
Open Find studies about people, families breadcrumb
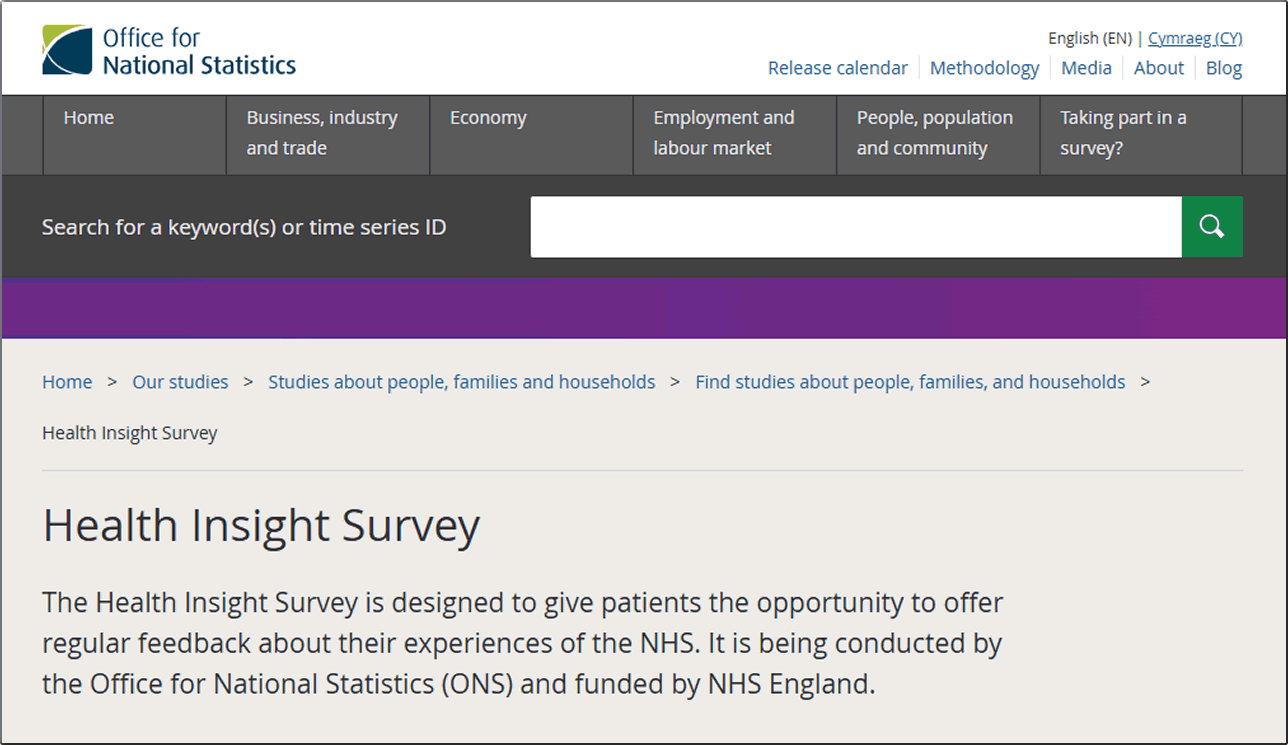pos(910,382)
